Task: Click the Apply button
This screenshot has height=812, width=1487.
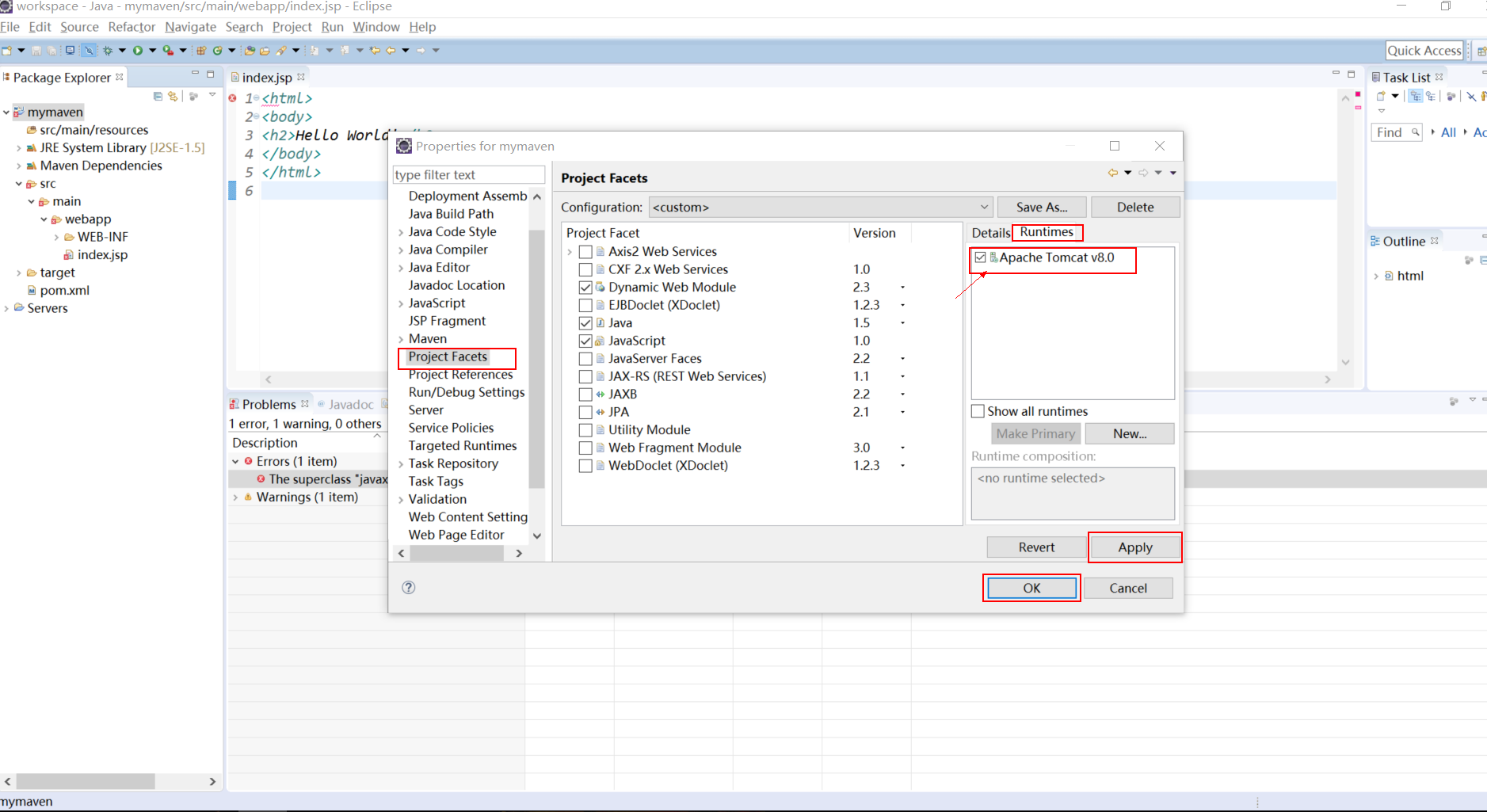Action: (x=1134, y=547)
